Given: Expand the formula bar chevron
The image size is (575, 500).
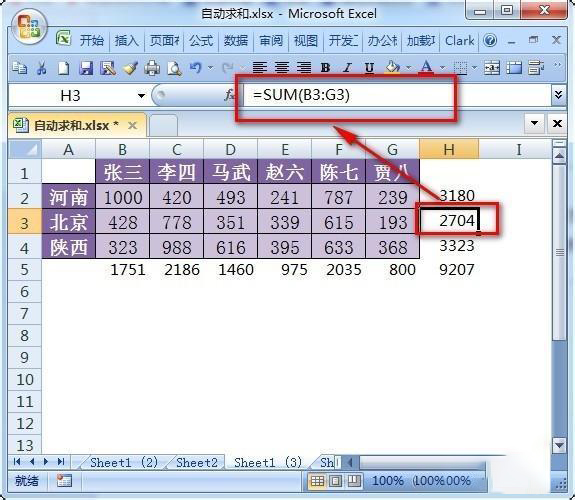Looking at the screenshot, I should [x=558, y=95].
